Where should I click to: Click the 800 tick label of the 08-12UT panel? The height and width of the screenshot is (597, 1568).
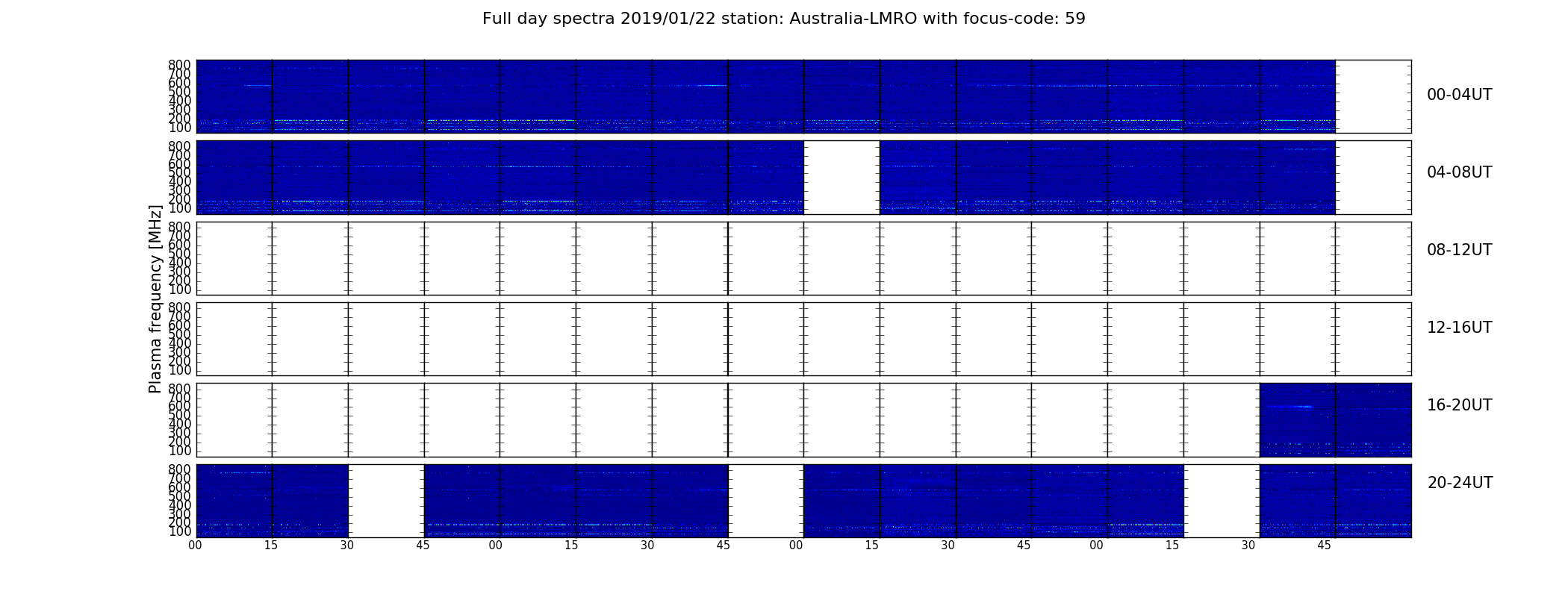(x=179, y=227)
